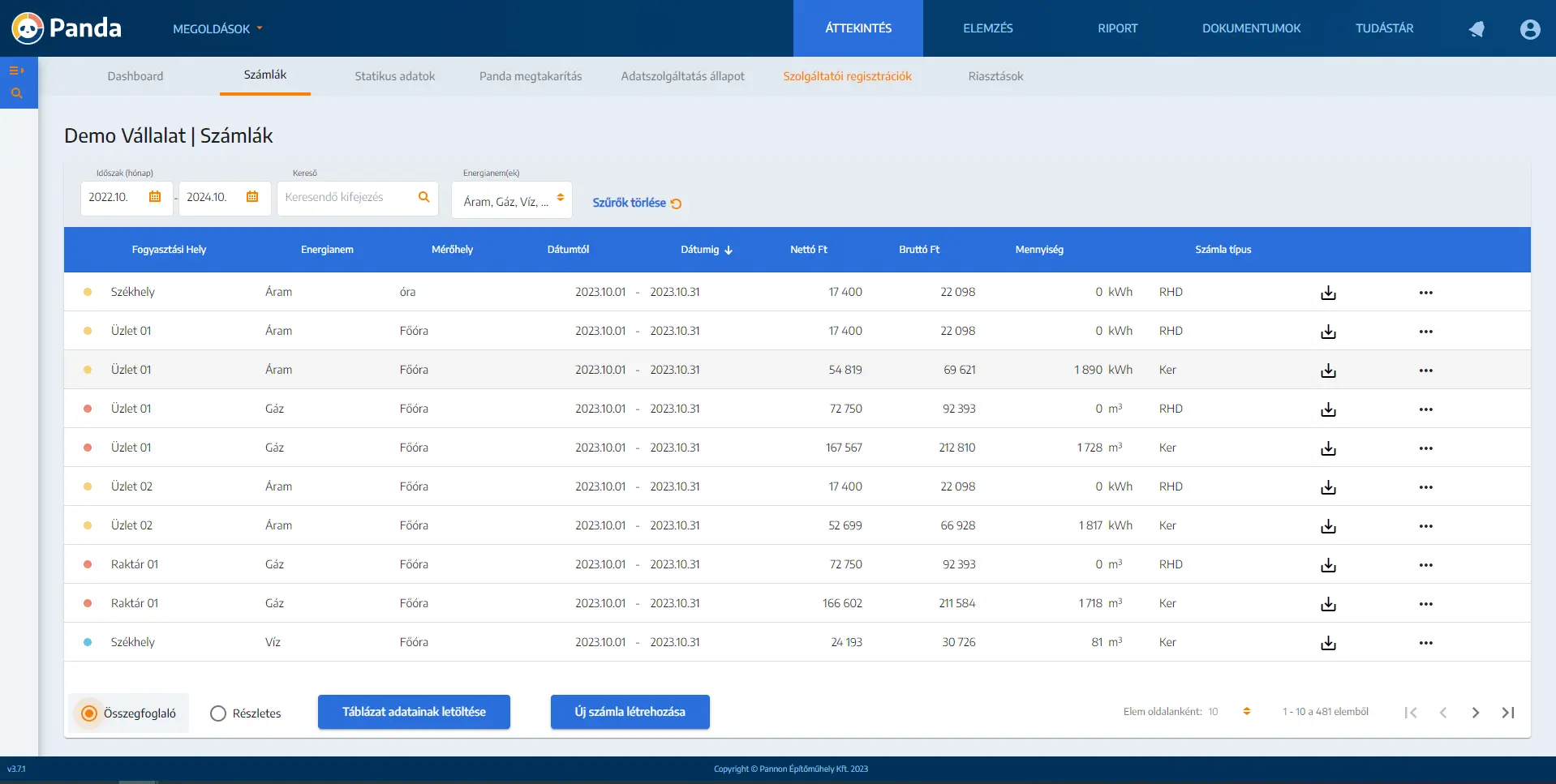Expand the sidebar menu icon
This screenshot has width=1556, height=784.
(16, 71)
